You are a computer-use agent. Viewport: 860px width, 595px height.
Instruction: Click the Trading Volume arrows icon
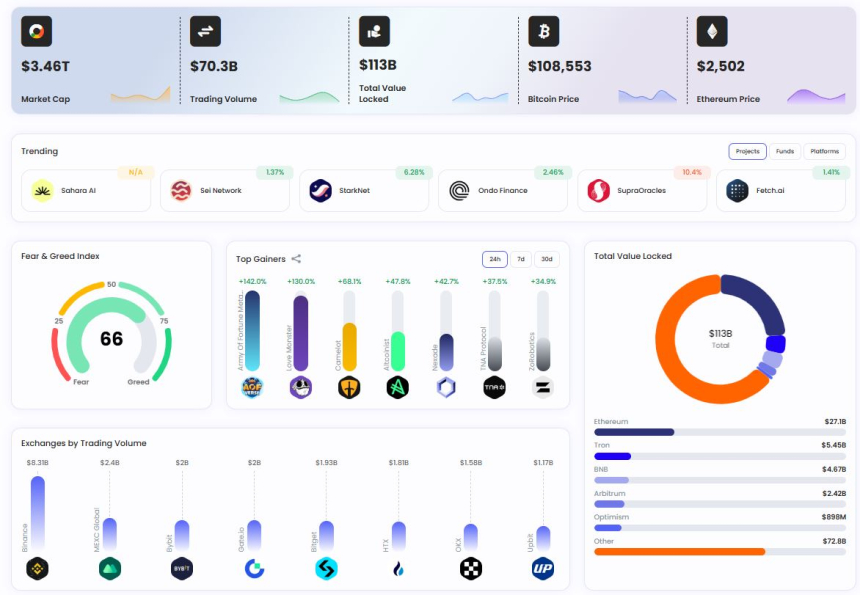[205, 32]
